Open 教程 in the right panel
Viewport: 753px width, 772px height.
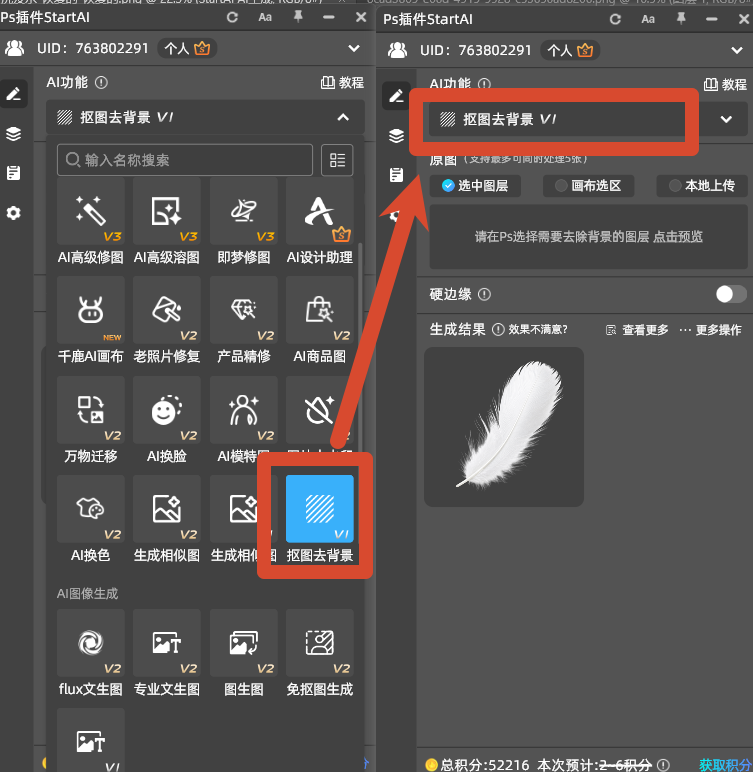point(725,85)
